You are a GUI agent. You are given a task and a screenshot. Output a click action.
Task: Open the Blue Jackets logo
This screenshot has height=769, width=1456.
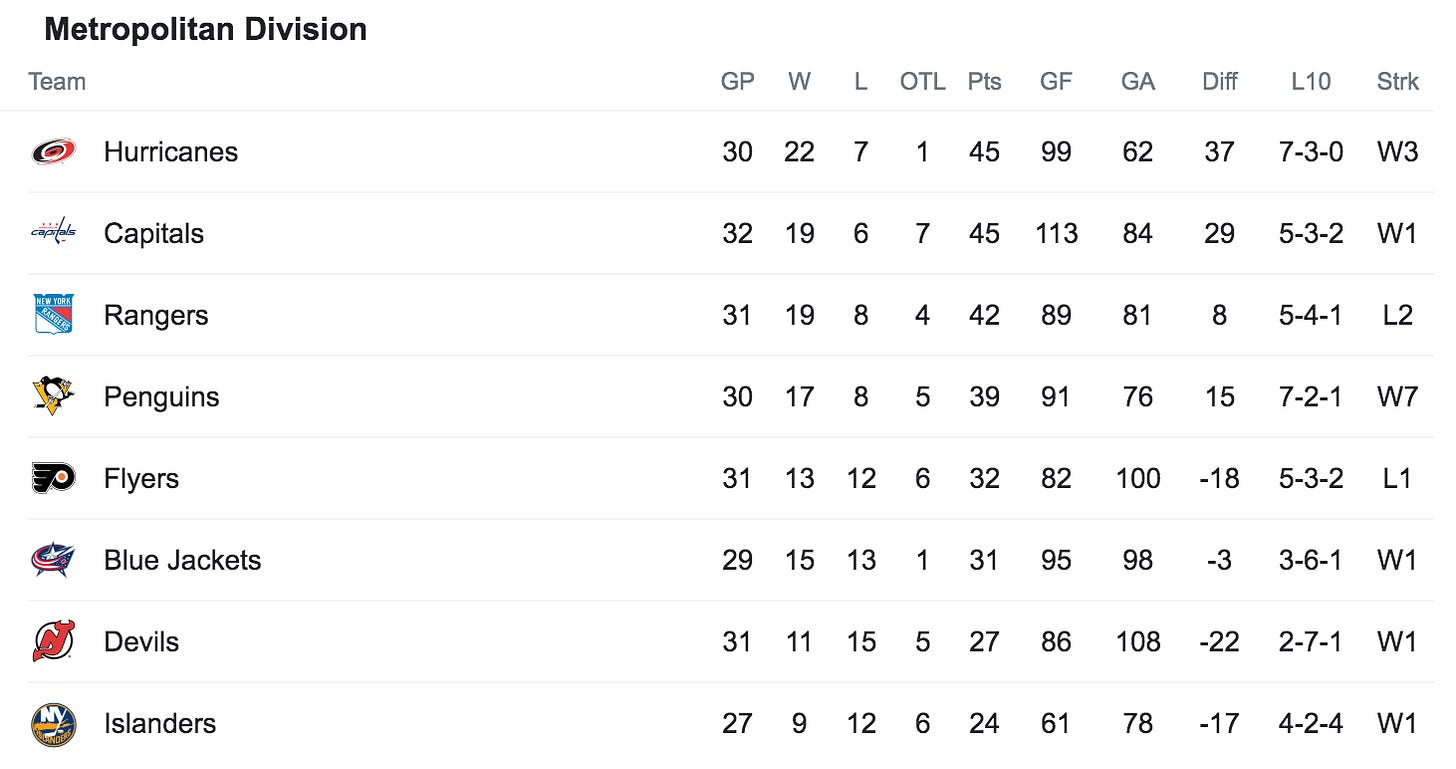point(53,560)
